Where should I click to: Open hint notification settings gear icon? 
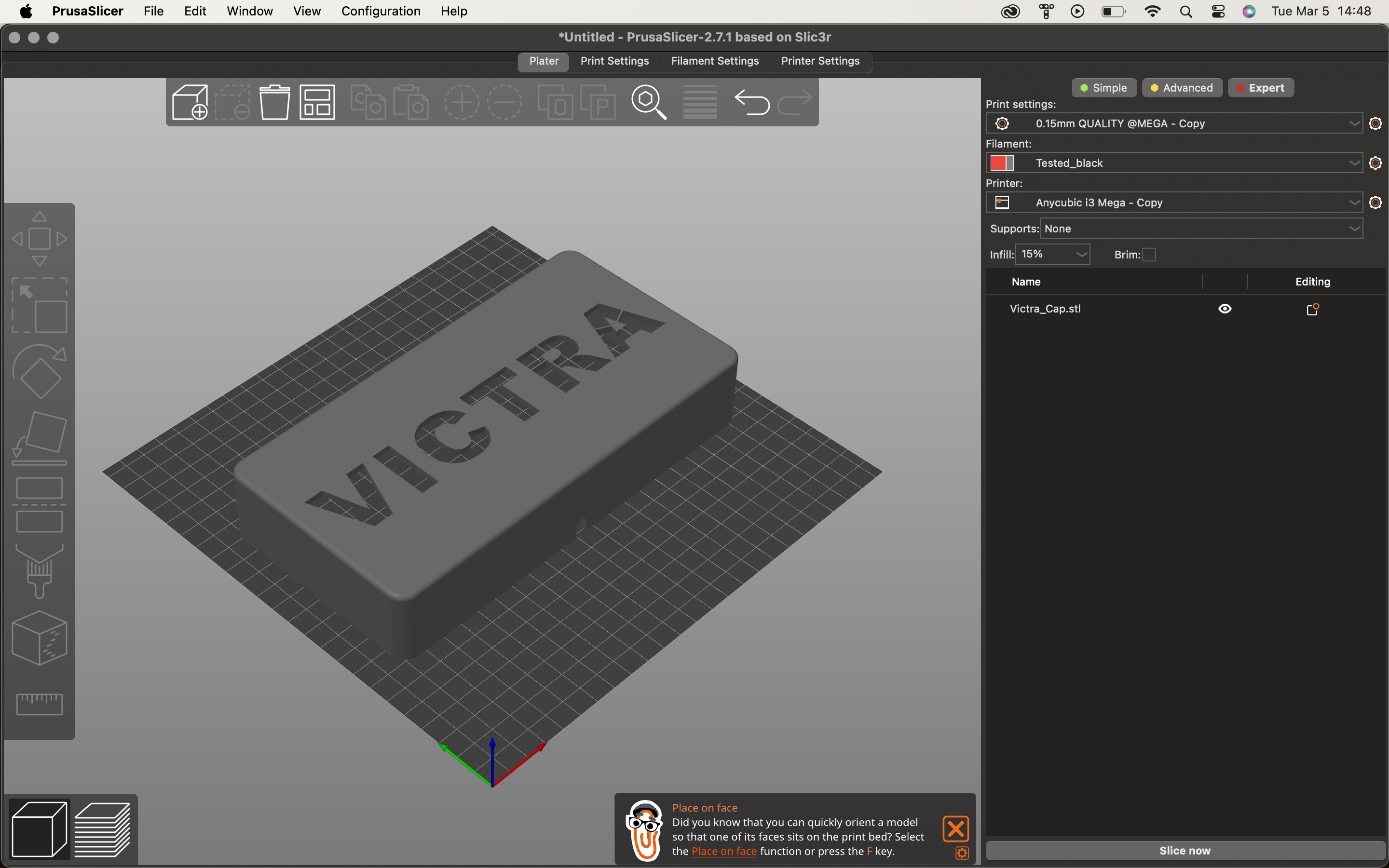pyautogui.click(x=962, y=853)
